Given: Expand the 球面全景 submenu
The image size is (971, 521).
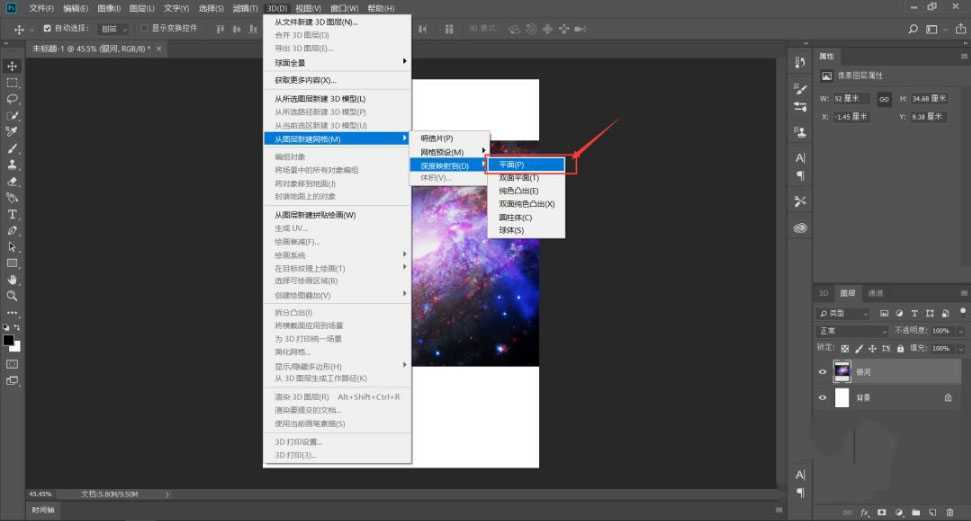Looking at the screenshot, I should coord(336,62).
